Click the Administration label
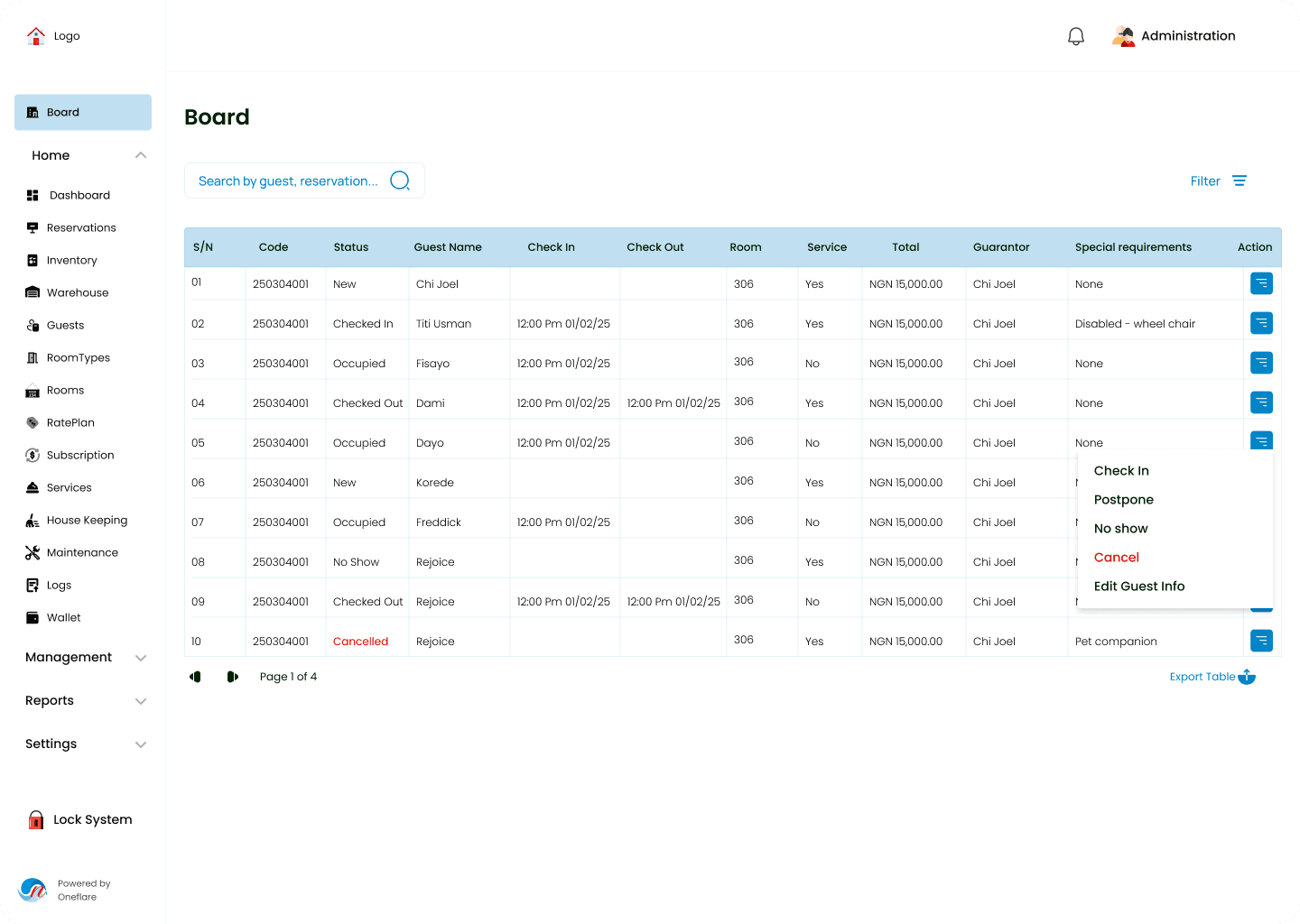 pos(1188,36)
